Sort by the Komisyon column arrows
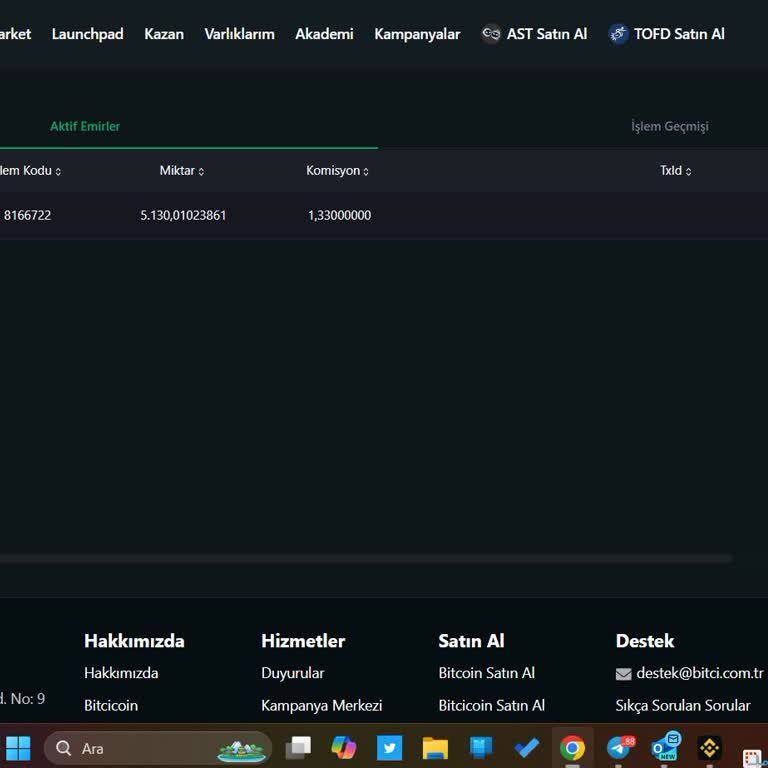 point(366,171)
